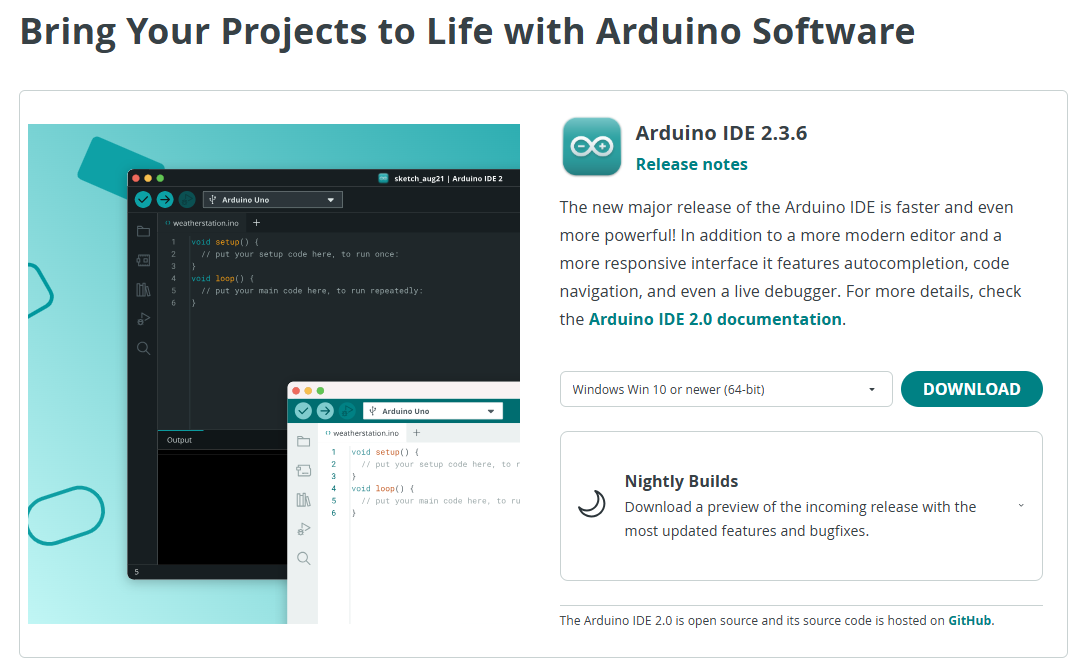1090x669 pixels.
Task: Open Arduino Uno board selector in light window
Action: [x=432, y=411]
